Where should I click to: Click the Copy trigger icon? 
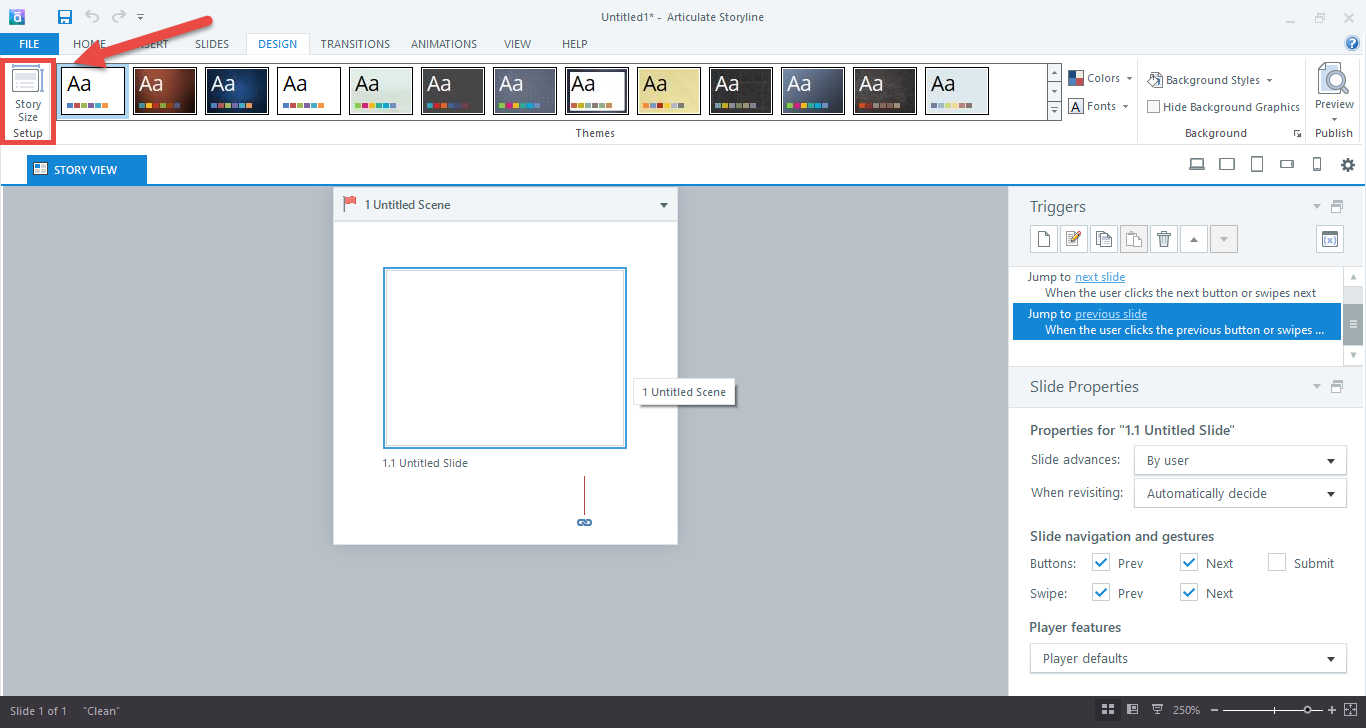(1104, 239)
